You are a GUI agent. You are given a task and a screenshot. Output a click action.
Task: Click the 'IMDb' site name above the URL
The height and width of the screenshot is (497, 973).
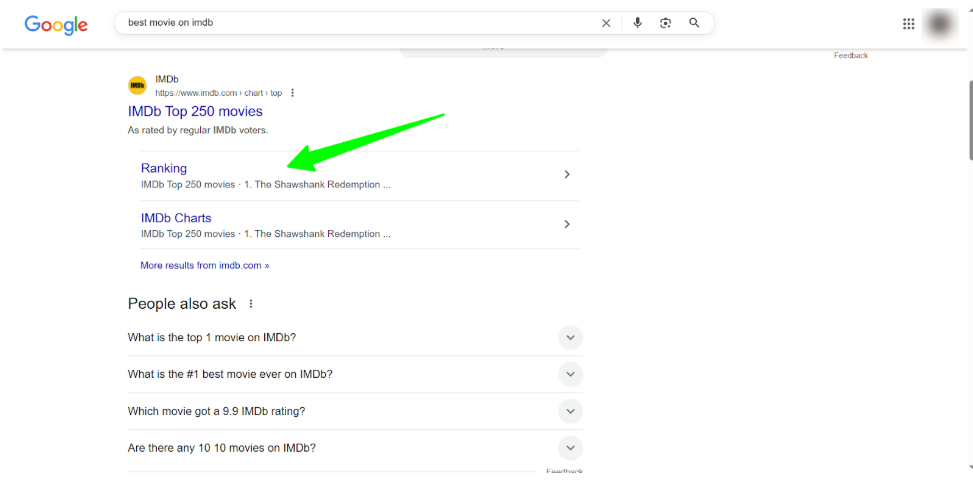pos(167,79)
